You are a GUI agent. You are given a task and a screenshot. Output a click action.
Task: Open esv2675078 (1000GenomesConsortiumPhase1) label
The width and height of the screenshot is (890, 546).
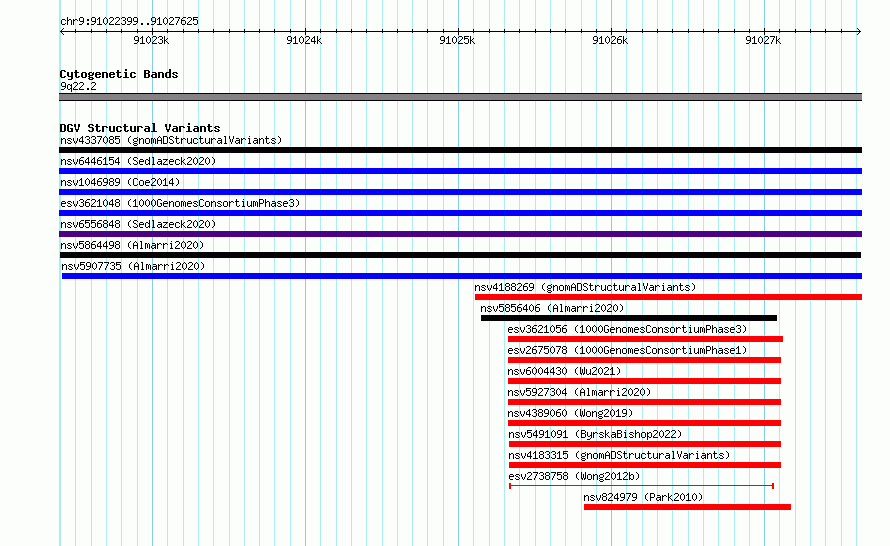click(627, 350)
